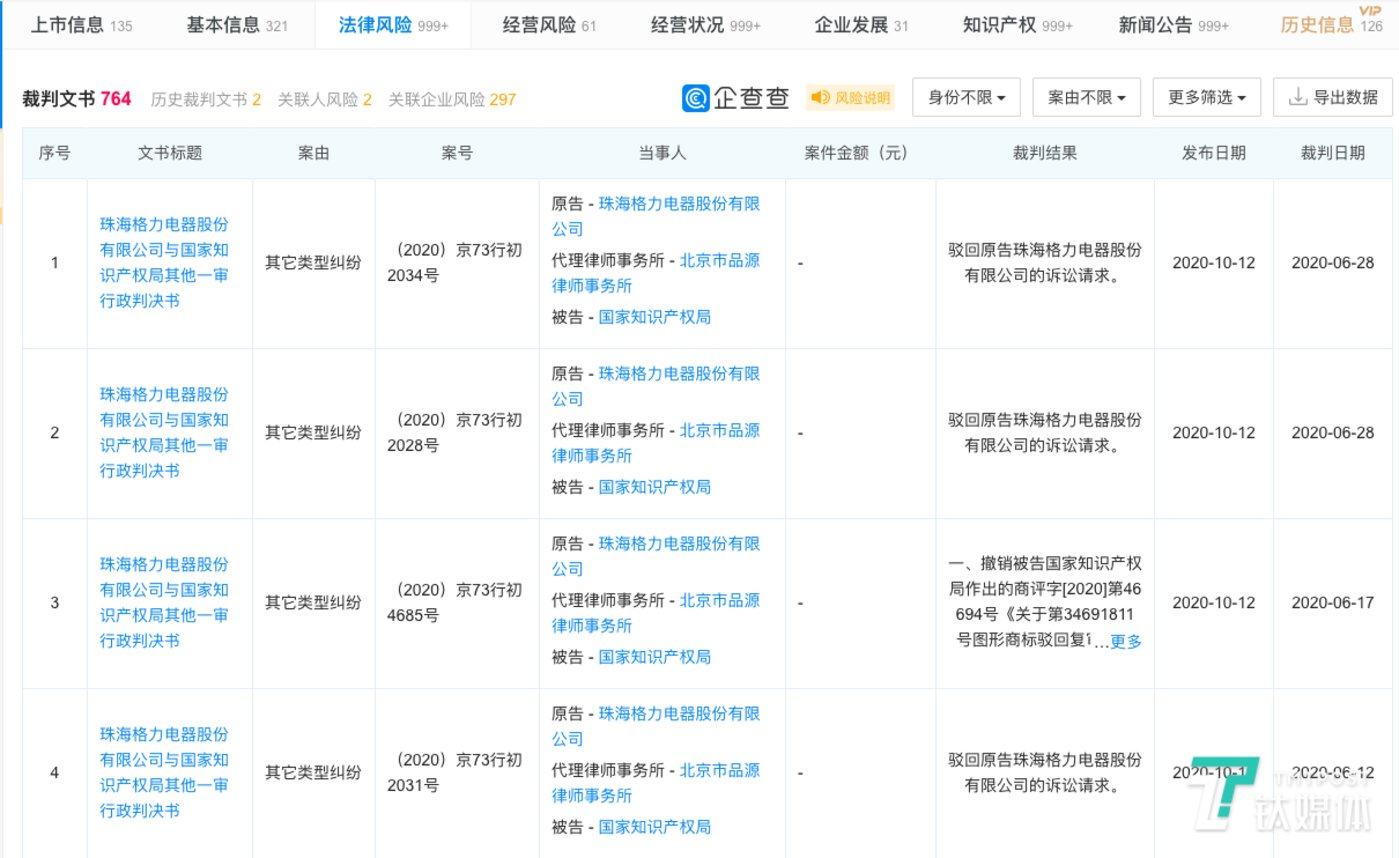Click judgment result text in row 2
This screenshot has height=858, width=1399.
click(x=1045, y=433)
